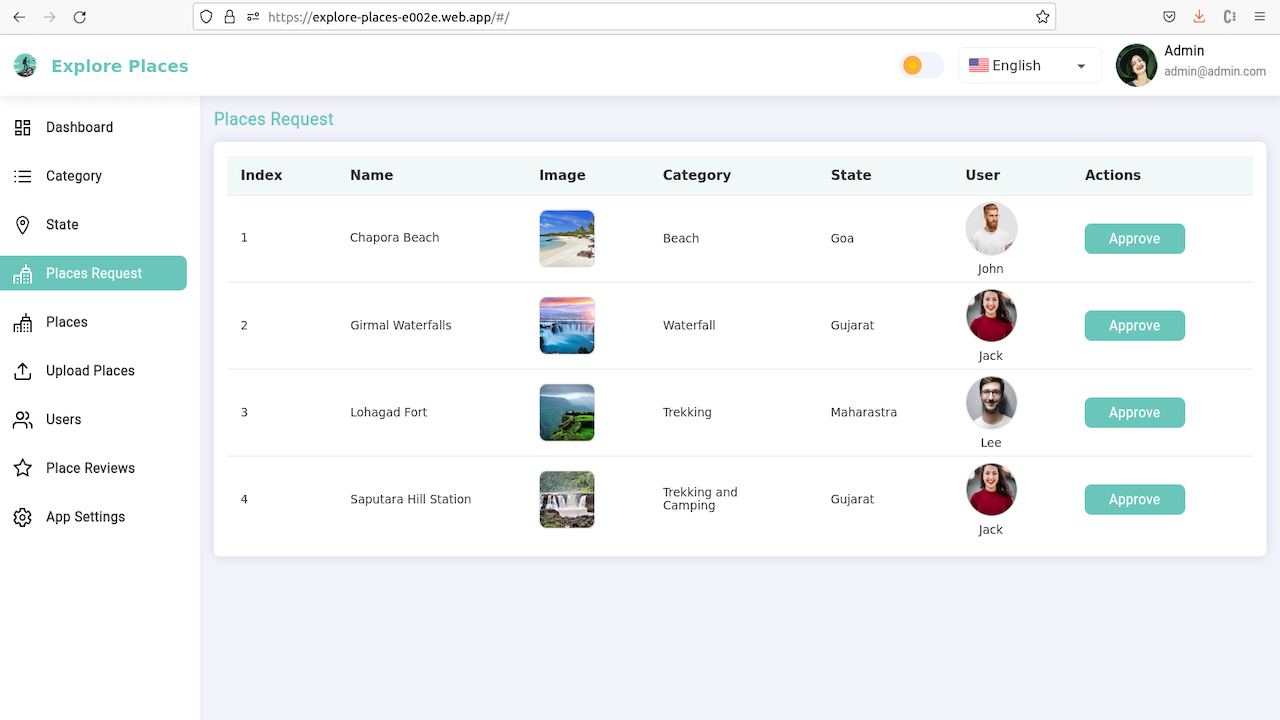Select the Dashboard grid icon
Image resolution: width=1280 pixels, height=720 pixels.
click(x=22, y=127)
